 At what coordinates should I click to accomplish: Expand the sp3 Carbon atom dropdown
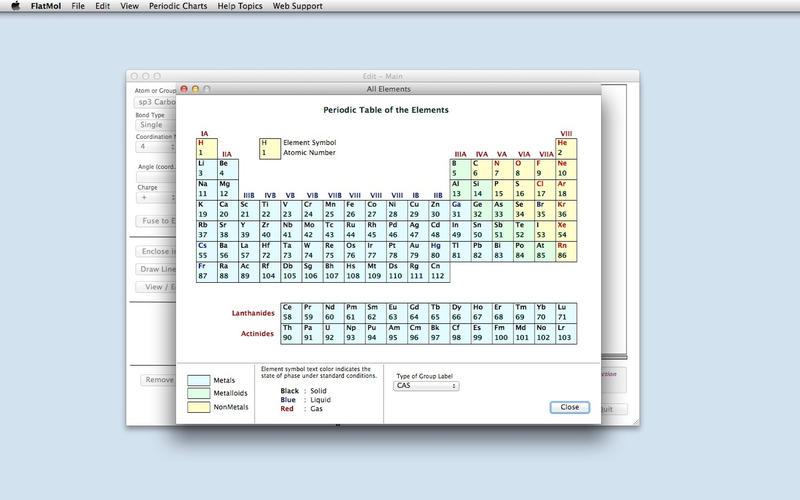pyautogui.click(x=154, y=103)
